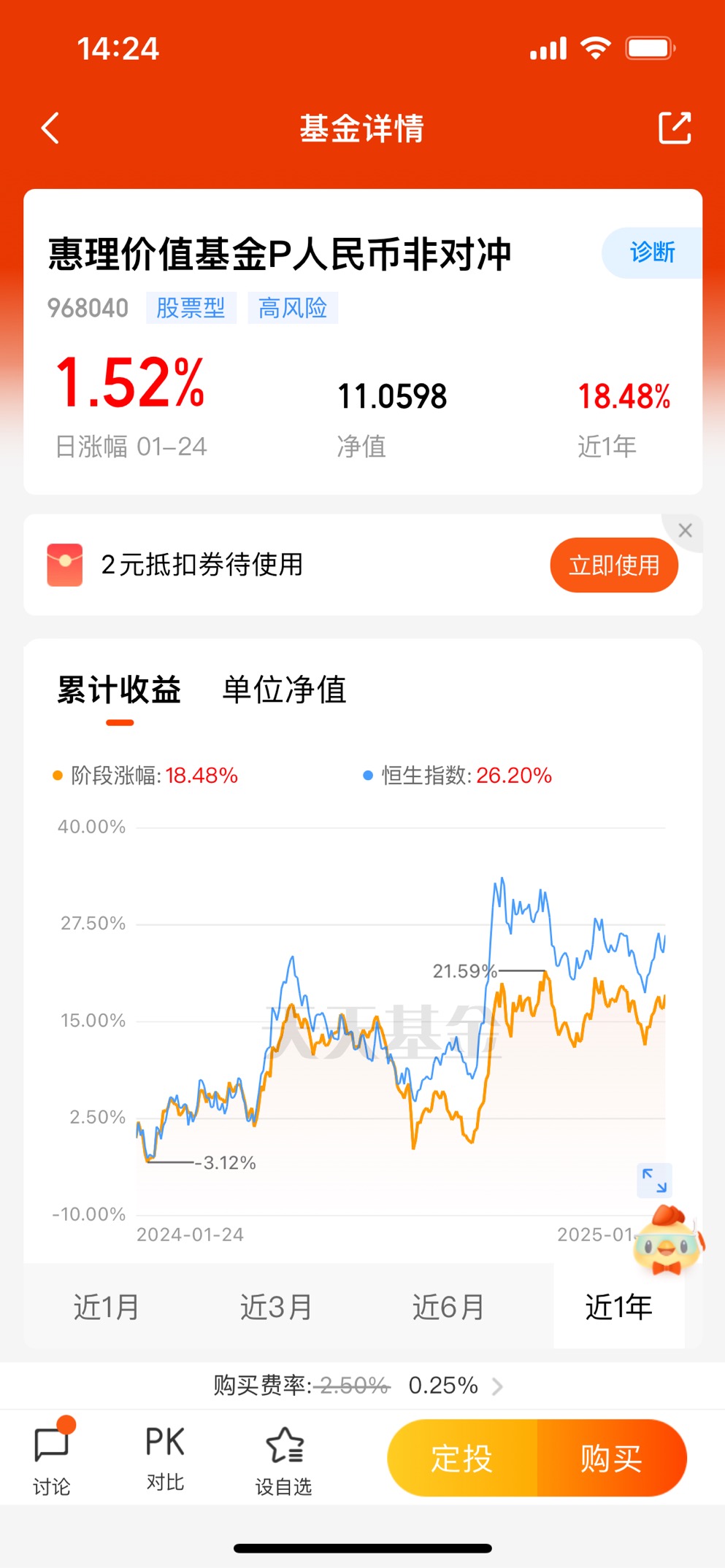
Task: Open the share icon in header
Action: pyautogui.click(x=674, y=128)
